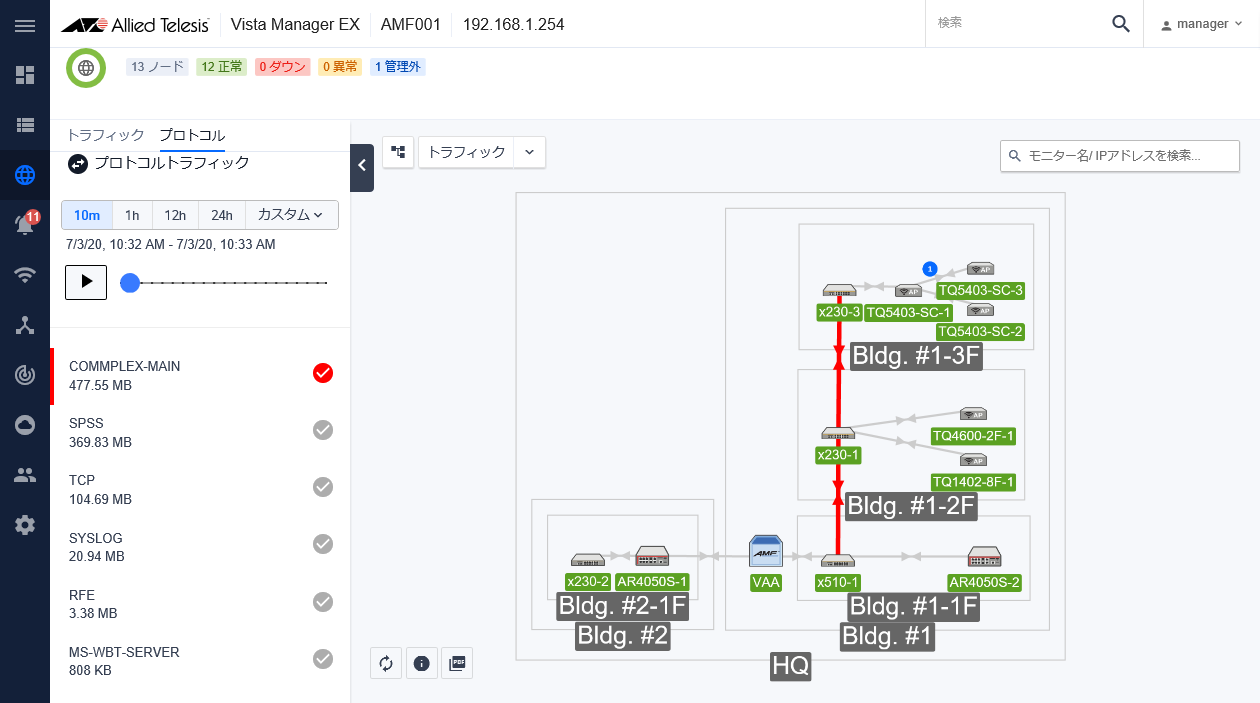Select the x510-1 switch node
This screenshot has height=703, width=1260.
838,561
